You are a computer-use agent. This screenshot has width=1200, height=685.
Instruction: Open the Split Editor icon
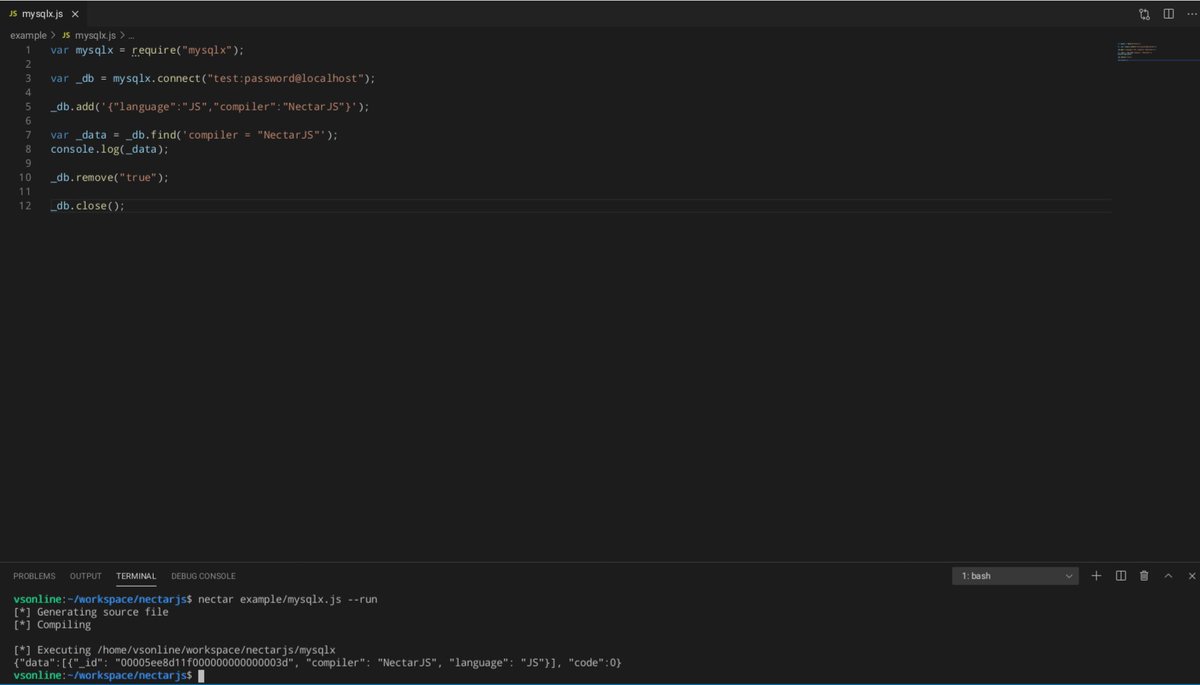coord(1166,13)
